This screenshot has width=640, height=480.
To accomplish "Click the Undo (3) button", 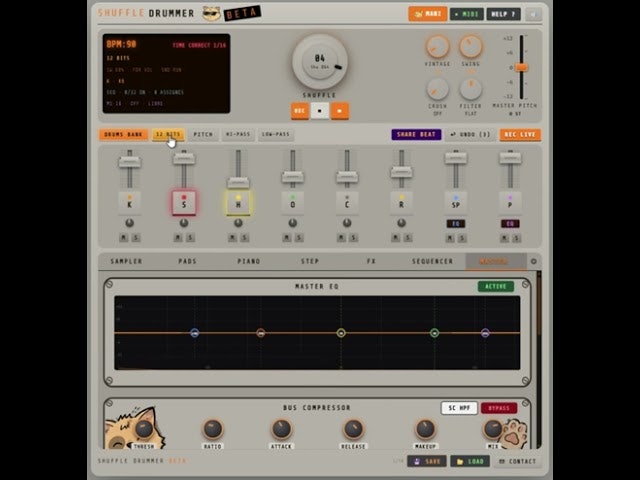I will coord(470,134).
